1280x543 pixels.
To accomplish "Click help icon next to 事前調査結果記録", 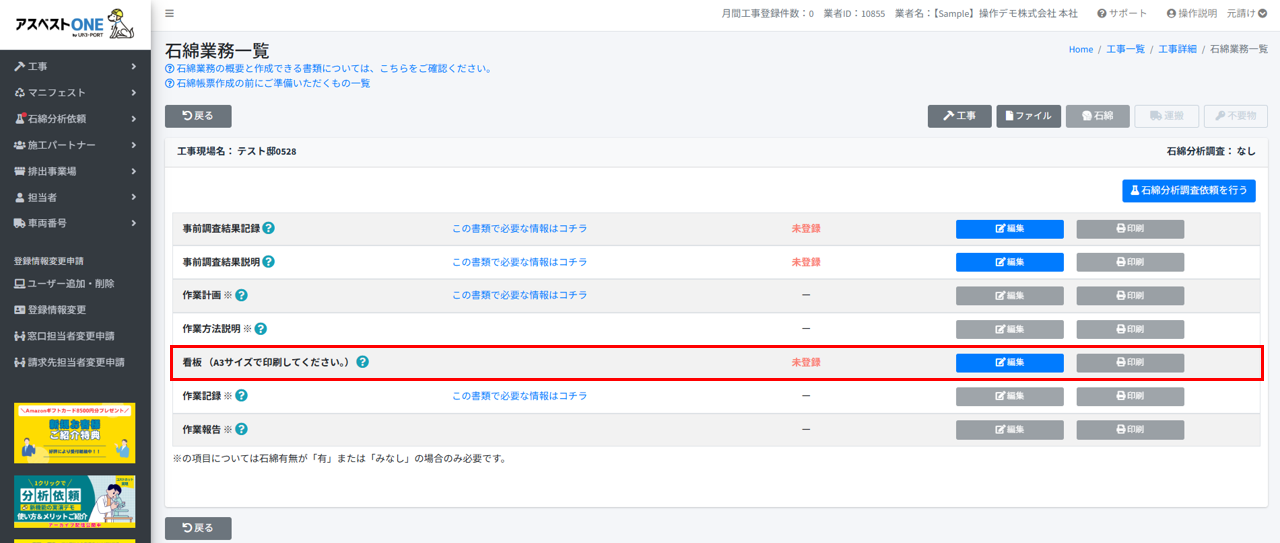I will click(269, 229).
